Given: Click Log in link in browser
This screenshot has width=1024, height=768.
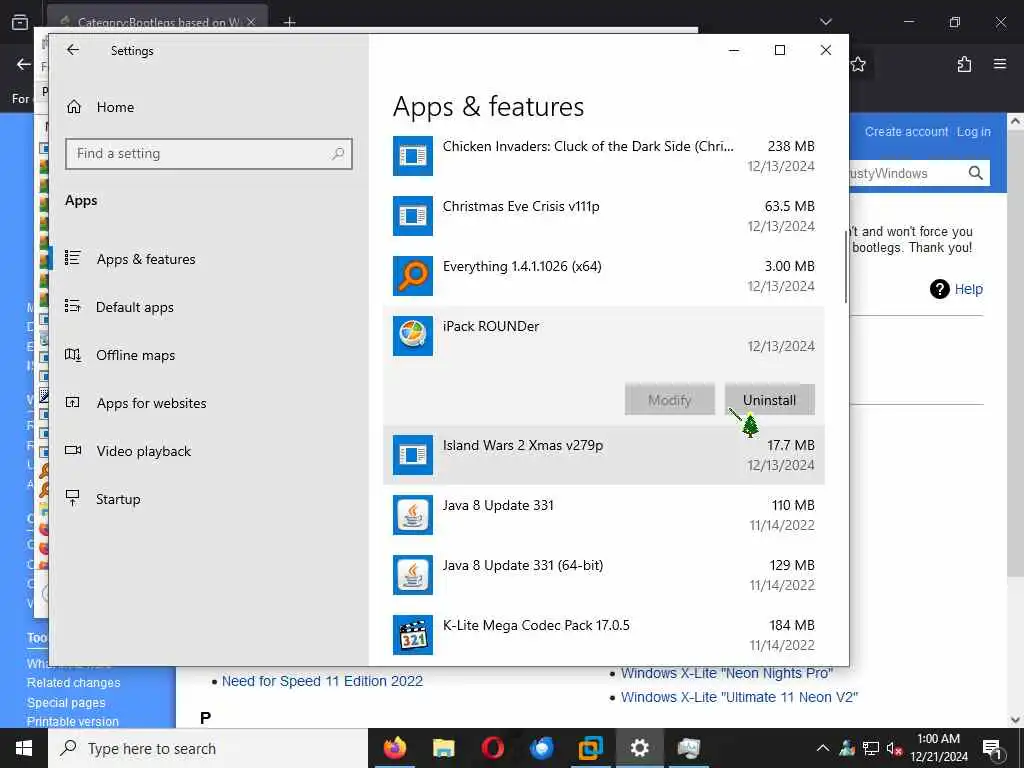Looking at the screenshot, I should (974, 131).
